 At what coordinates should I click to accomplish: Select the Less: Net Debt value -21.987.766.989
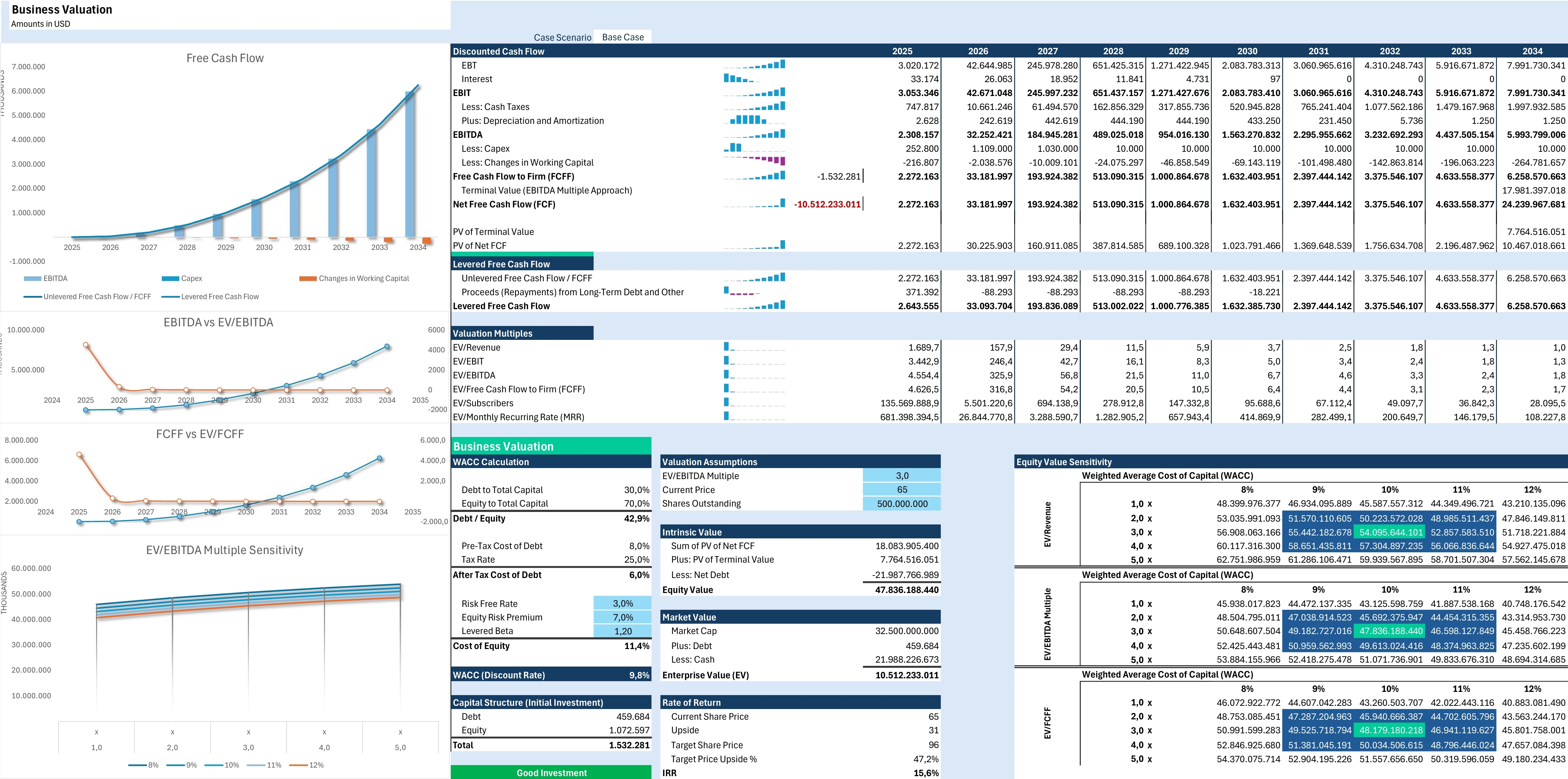tap(905, 574)
